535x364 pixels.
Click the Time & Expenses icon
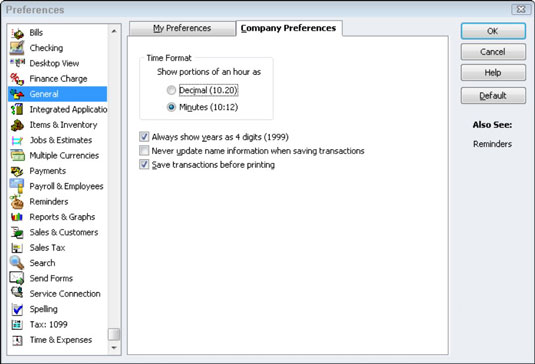click(17, 340)
